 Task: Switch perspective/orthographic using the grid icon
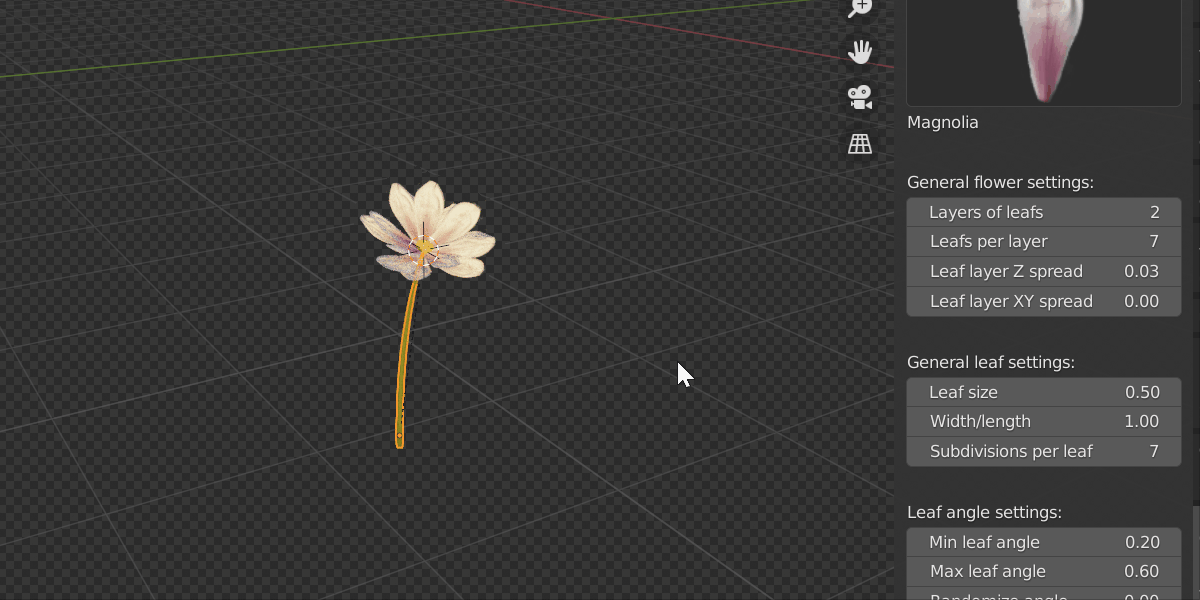[x=860, y=144]
